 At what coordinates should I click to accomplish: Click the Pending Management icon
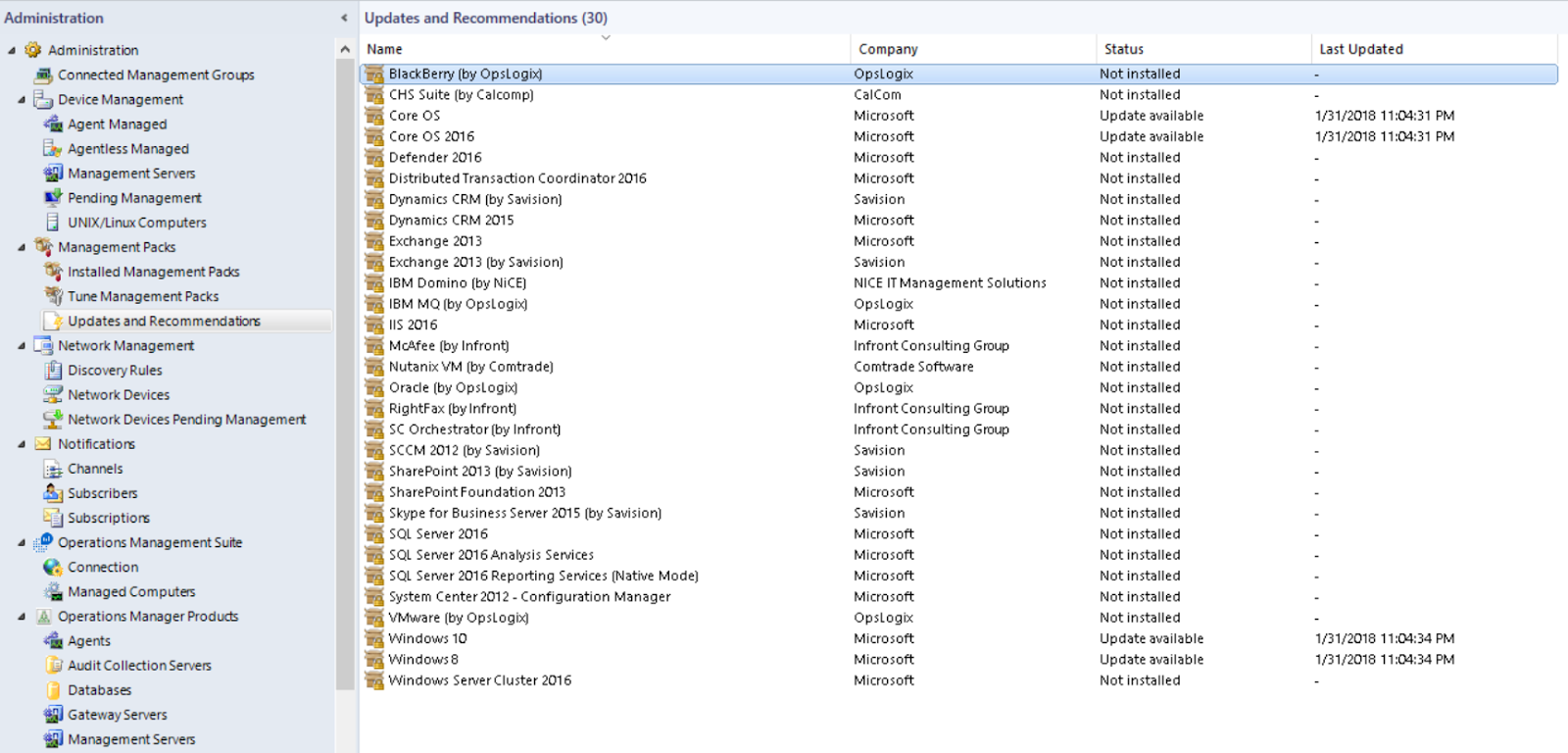[53, 197]
